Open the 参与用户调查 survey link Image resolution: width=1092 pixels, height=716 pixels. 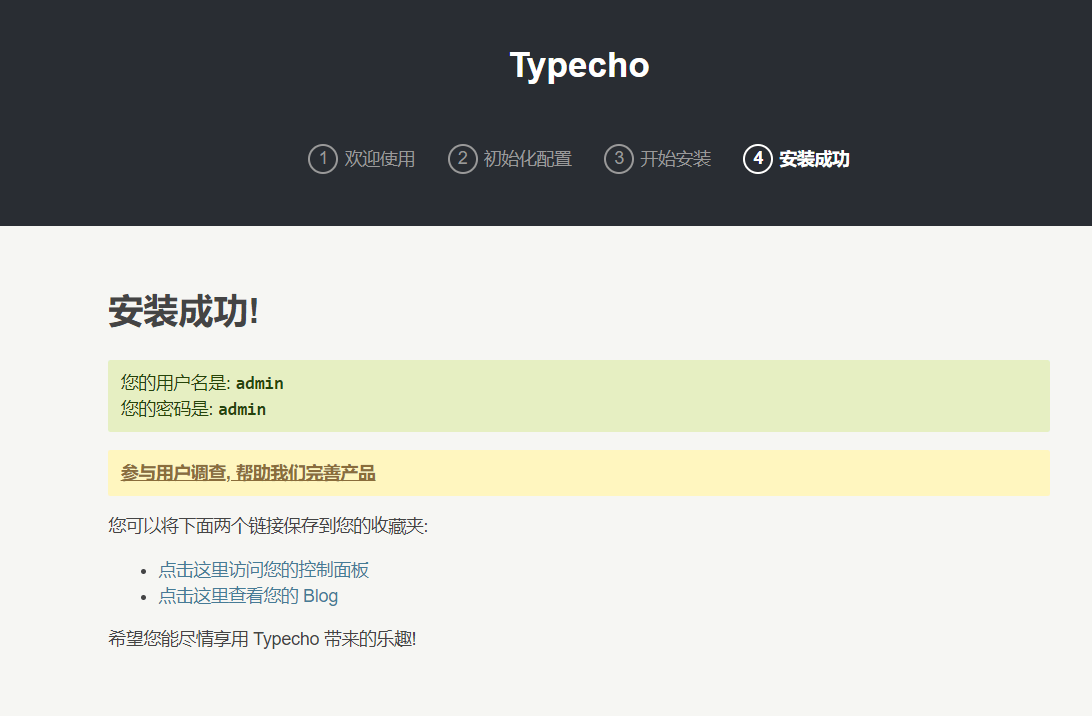248,473
